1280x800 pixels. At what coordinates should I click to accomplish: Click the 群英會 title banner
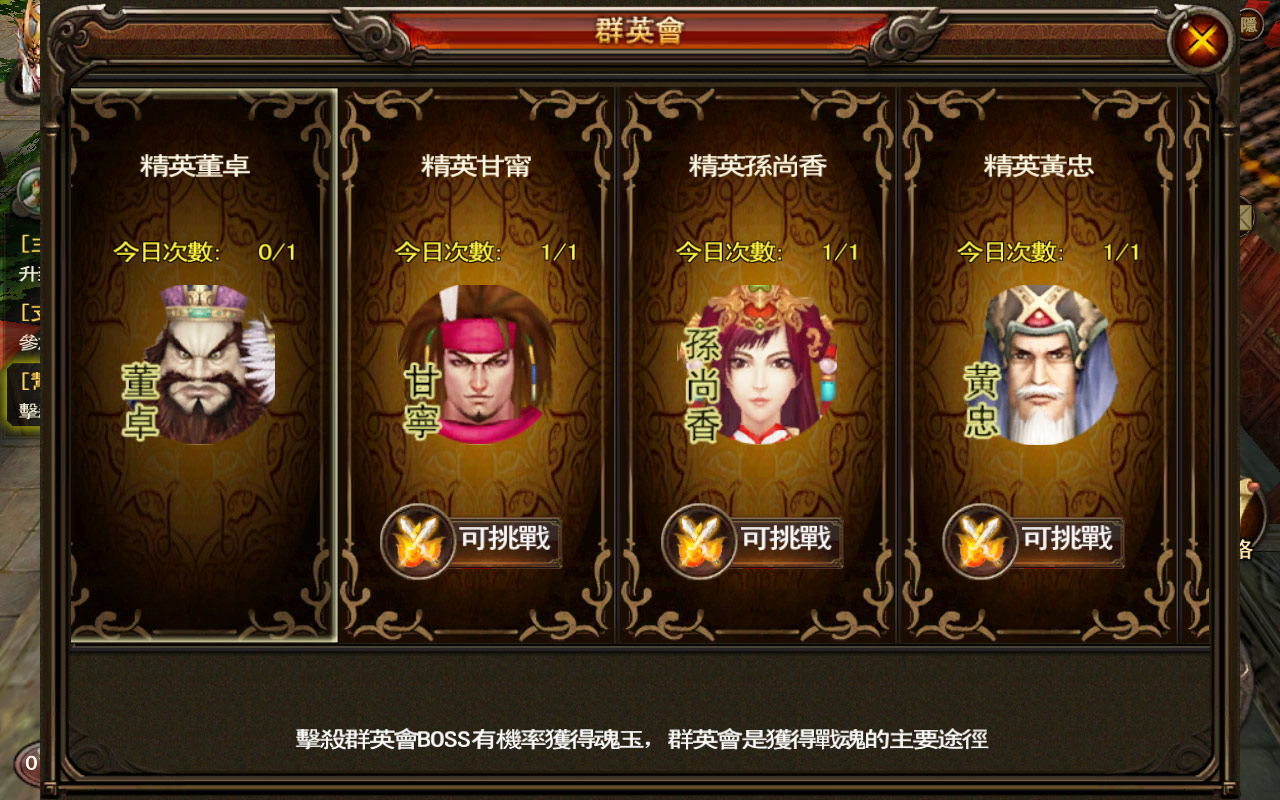coord(640,31)
